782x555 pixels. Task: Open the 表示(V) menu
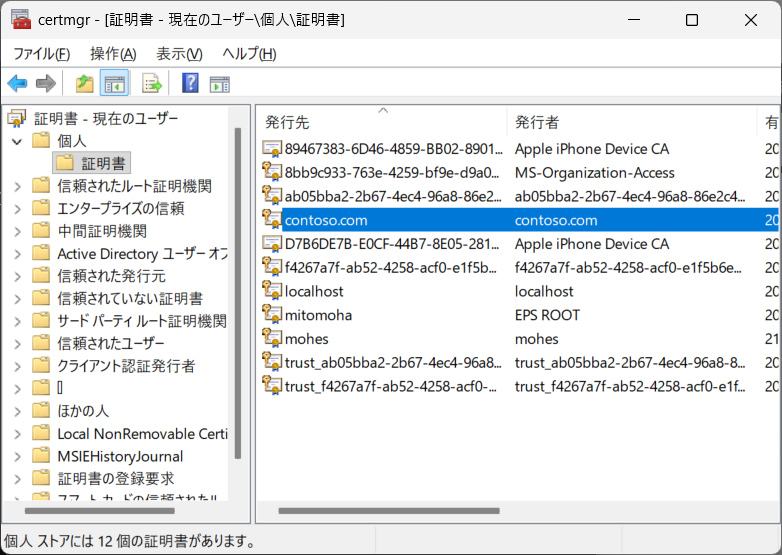click(180, 53)
